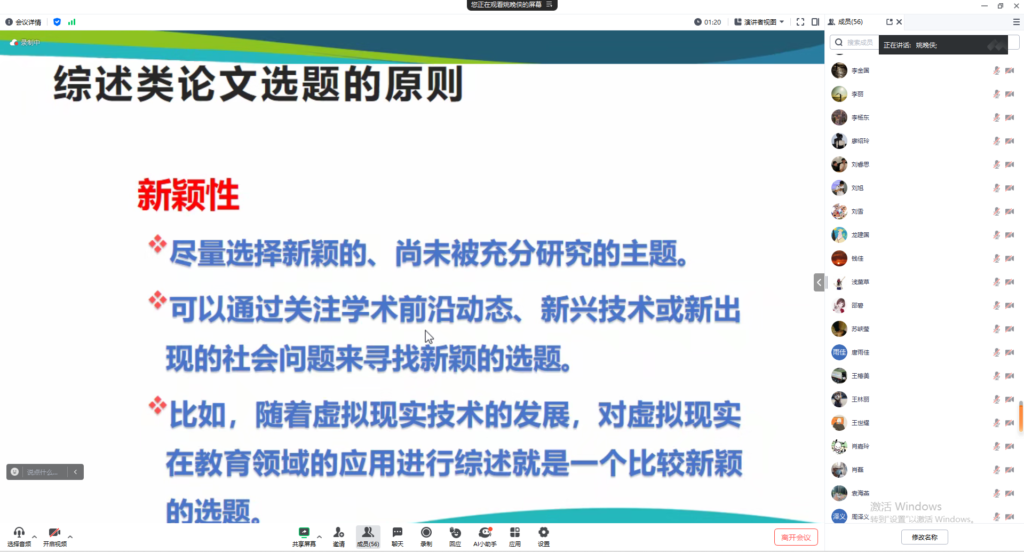Open the 共享屏幕 (share screen) tool
This screenshot has width=1024, height=552.
[304, 535]
